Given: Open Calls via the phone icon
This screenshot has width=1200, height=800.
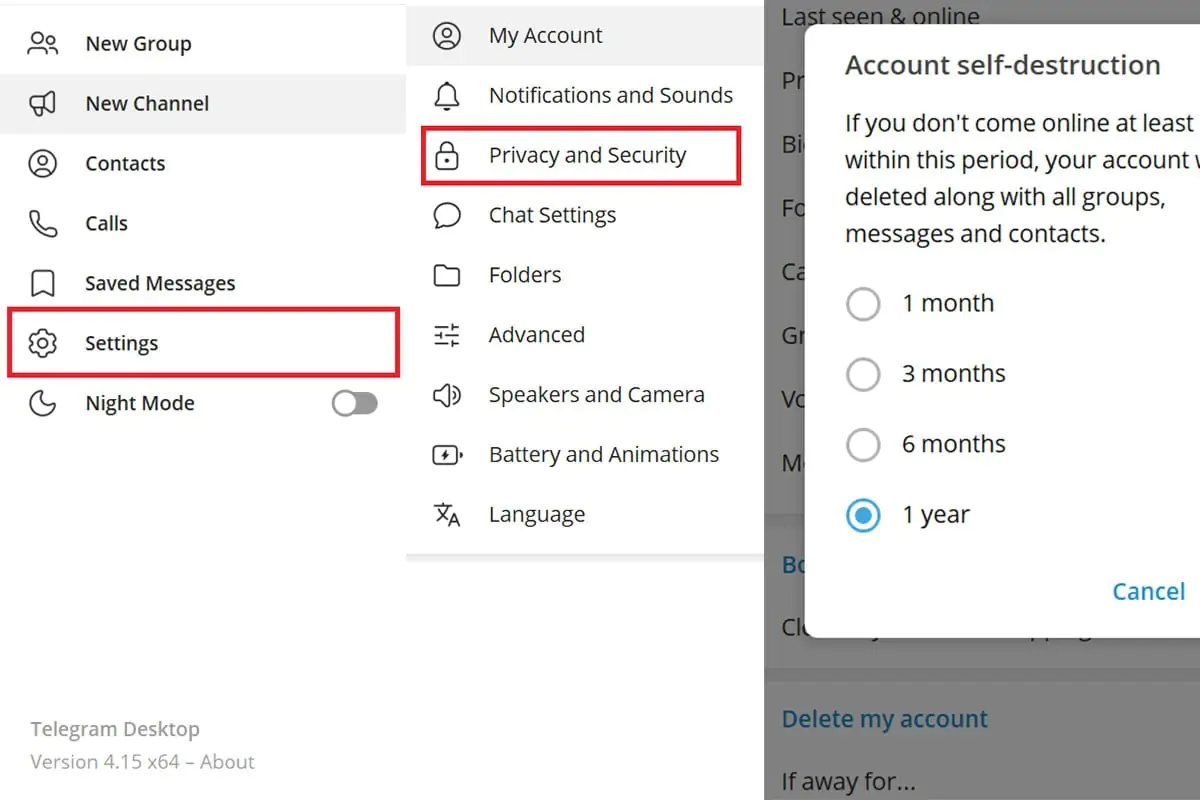Looking at the screenshot, I should (x=43, y=223).
